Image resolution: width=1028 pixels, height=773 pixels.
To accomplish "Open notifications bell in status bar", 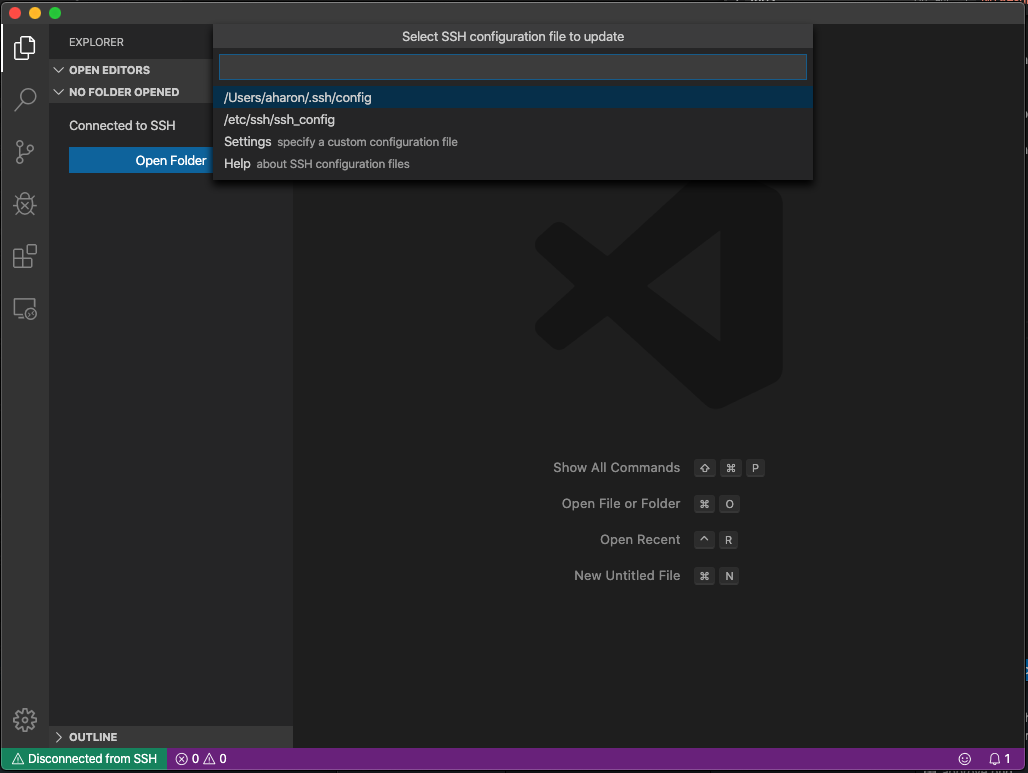I will 1000,759.
